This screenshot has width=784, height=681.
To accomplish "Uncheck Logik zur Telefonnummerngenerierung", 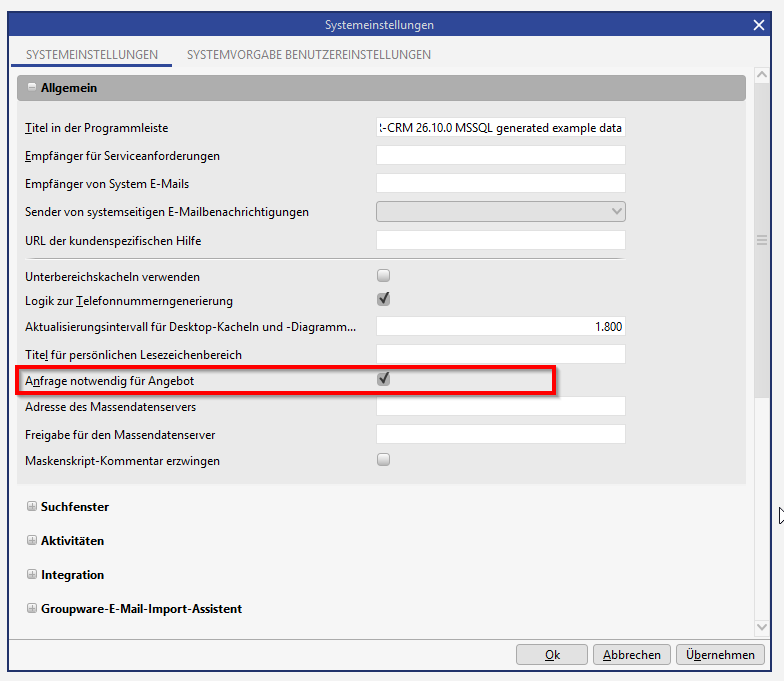I will click(384, 300).
